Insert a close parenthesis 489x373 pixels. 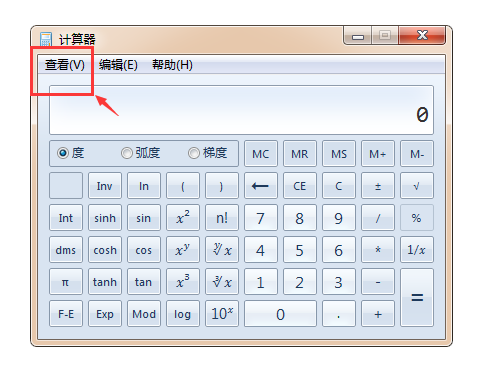222,186
